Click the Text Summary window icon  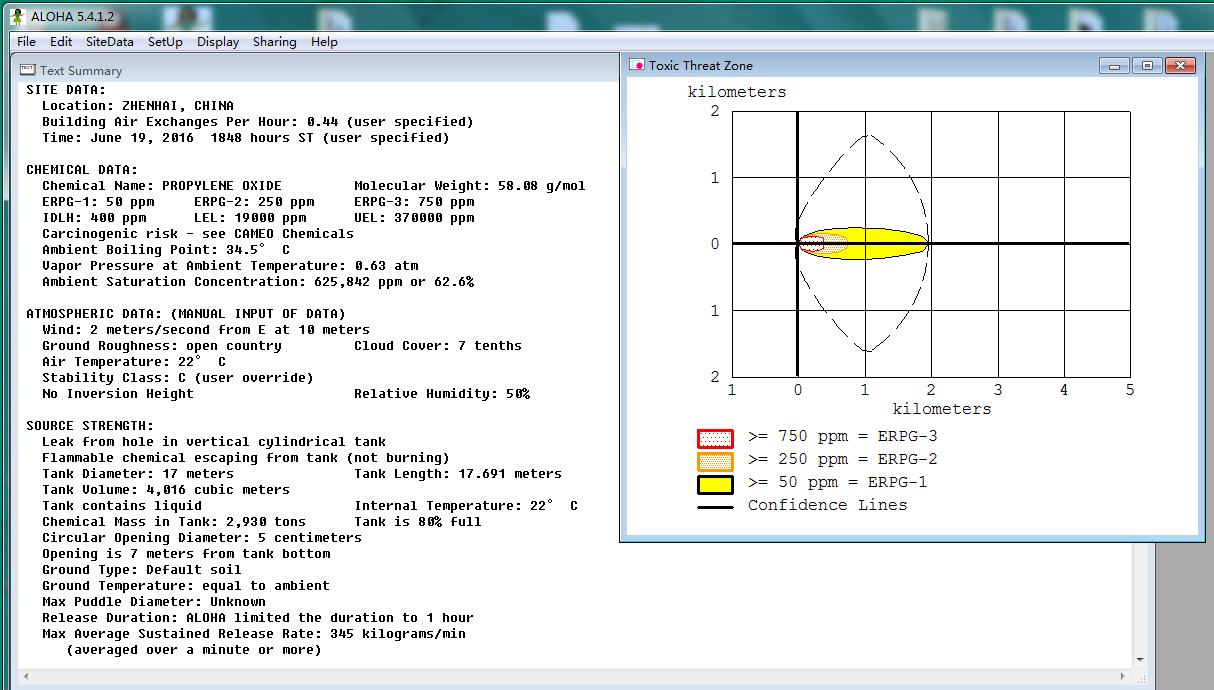[28, 70]
